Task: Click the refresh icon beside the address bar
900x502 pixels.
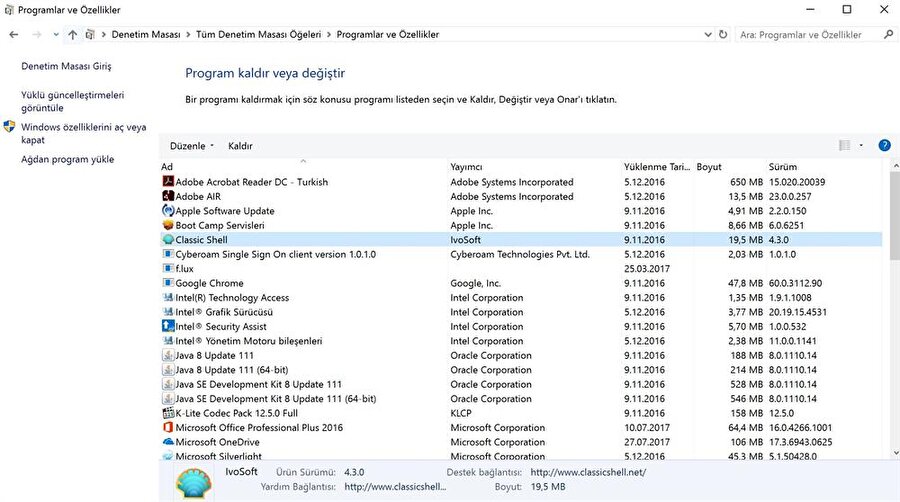Action: [723, 34]
